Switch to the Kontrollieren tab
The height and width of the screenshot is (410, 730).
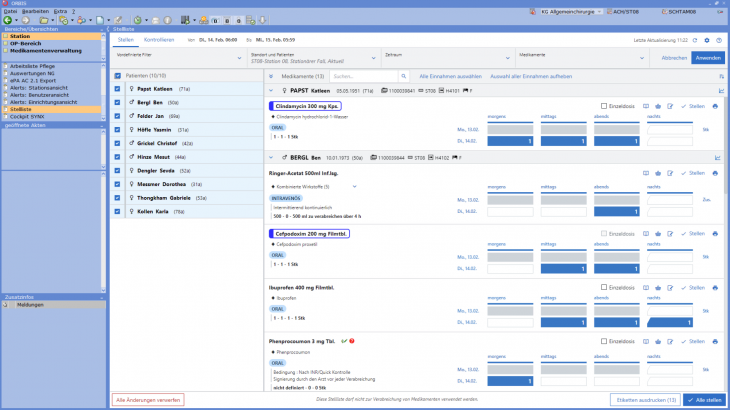161,40
